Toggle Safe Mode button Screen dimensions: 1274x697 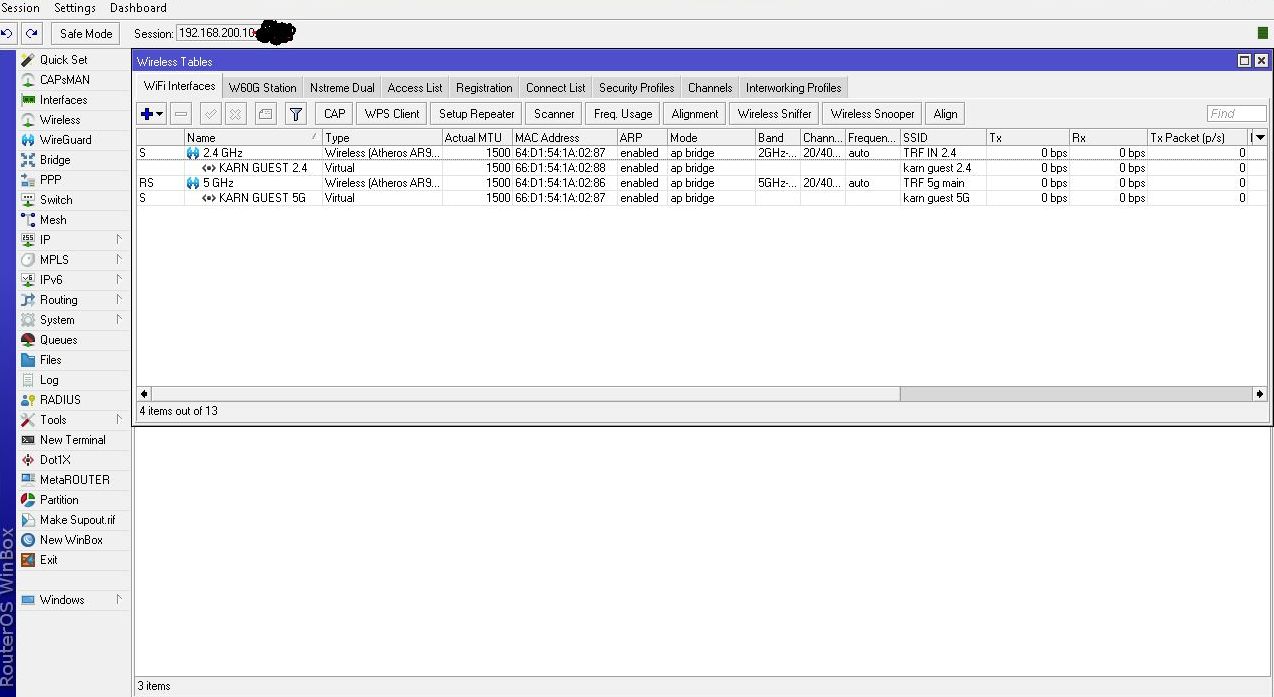86,33
